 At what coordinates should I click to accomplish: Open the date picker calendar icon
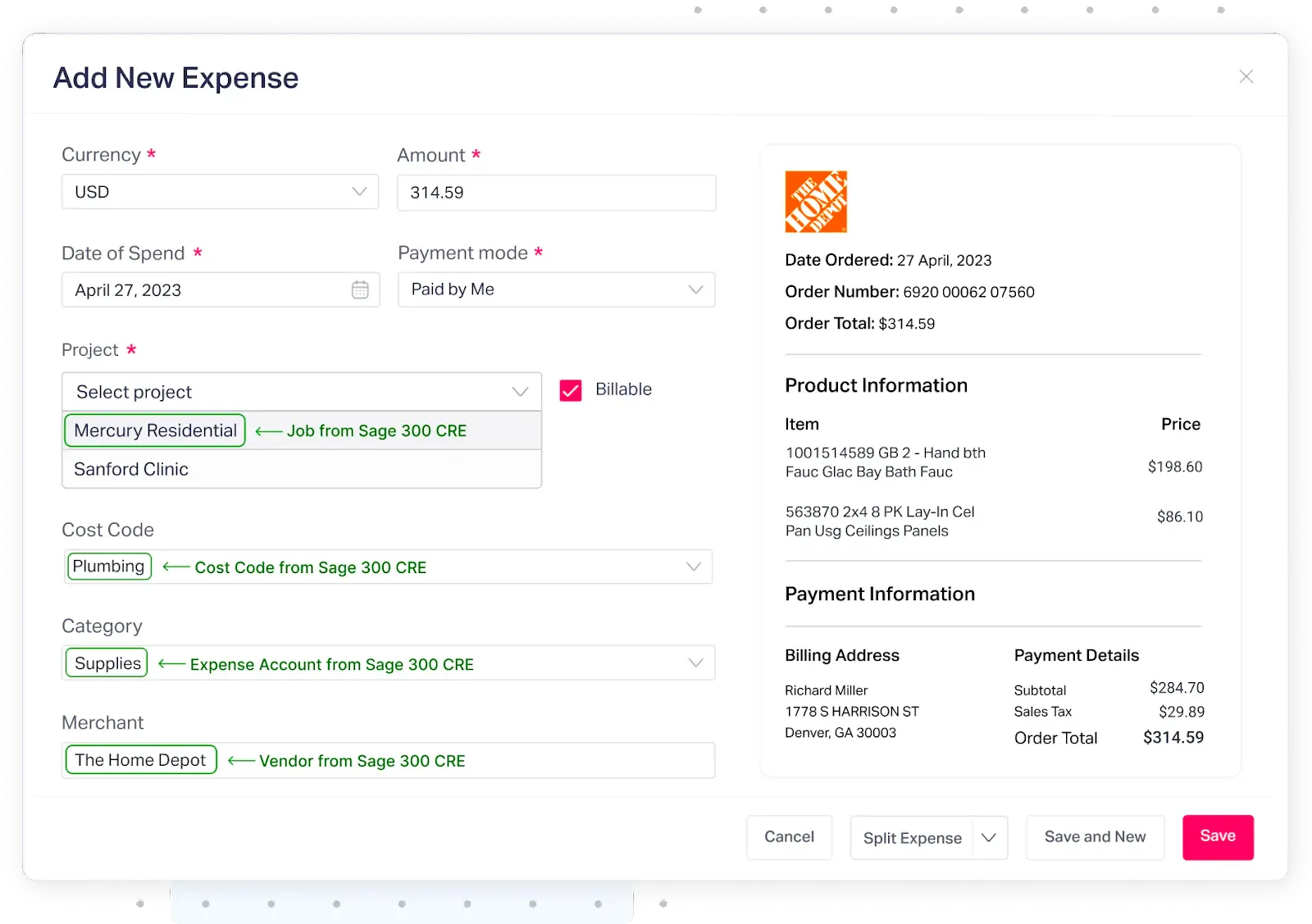pyautogui.click(x=361, y=289)
